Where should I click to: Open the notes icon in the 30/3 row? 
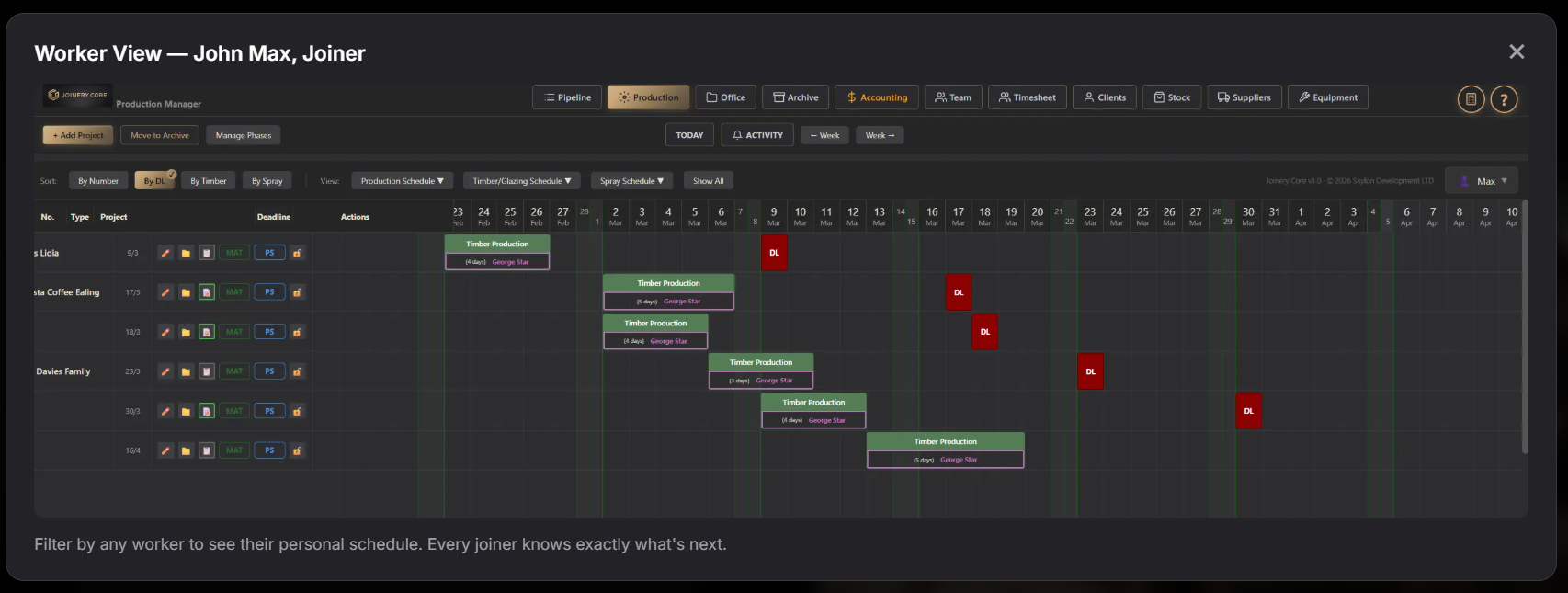(207, 411)
